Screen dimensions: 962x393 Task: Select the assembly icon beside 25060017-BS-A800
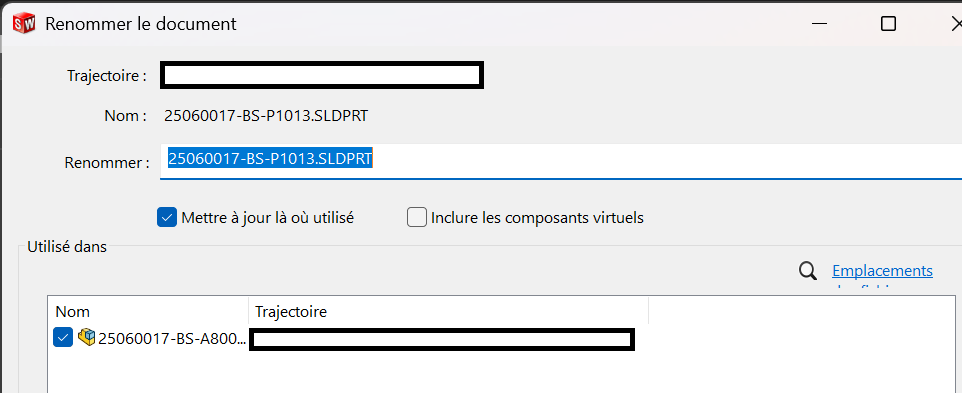click(87, 337)
